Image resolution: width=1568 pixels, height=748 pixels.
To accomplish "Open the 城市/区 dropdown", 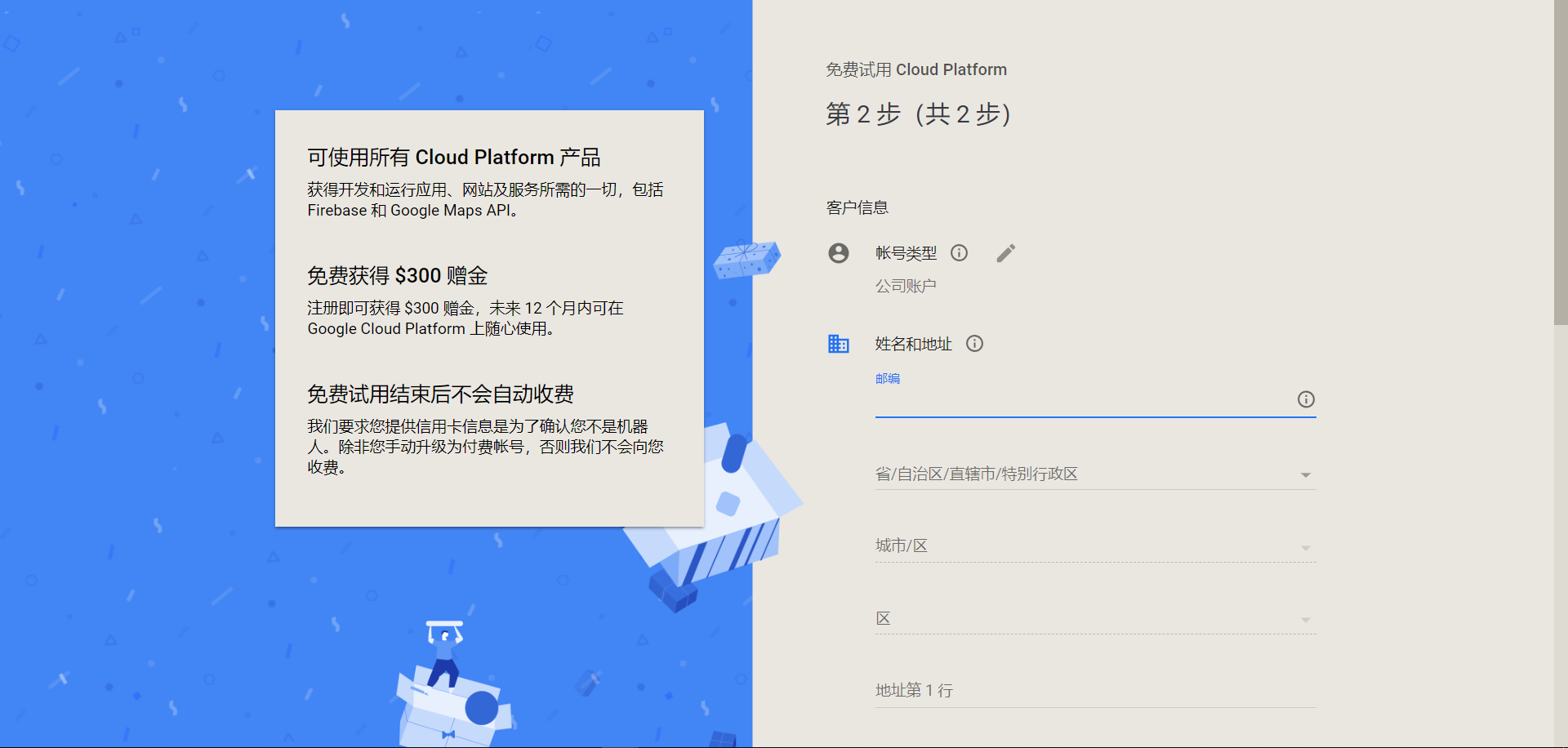I will coord(1096,546).
